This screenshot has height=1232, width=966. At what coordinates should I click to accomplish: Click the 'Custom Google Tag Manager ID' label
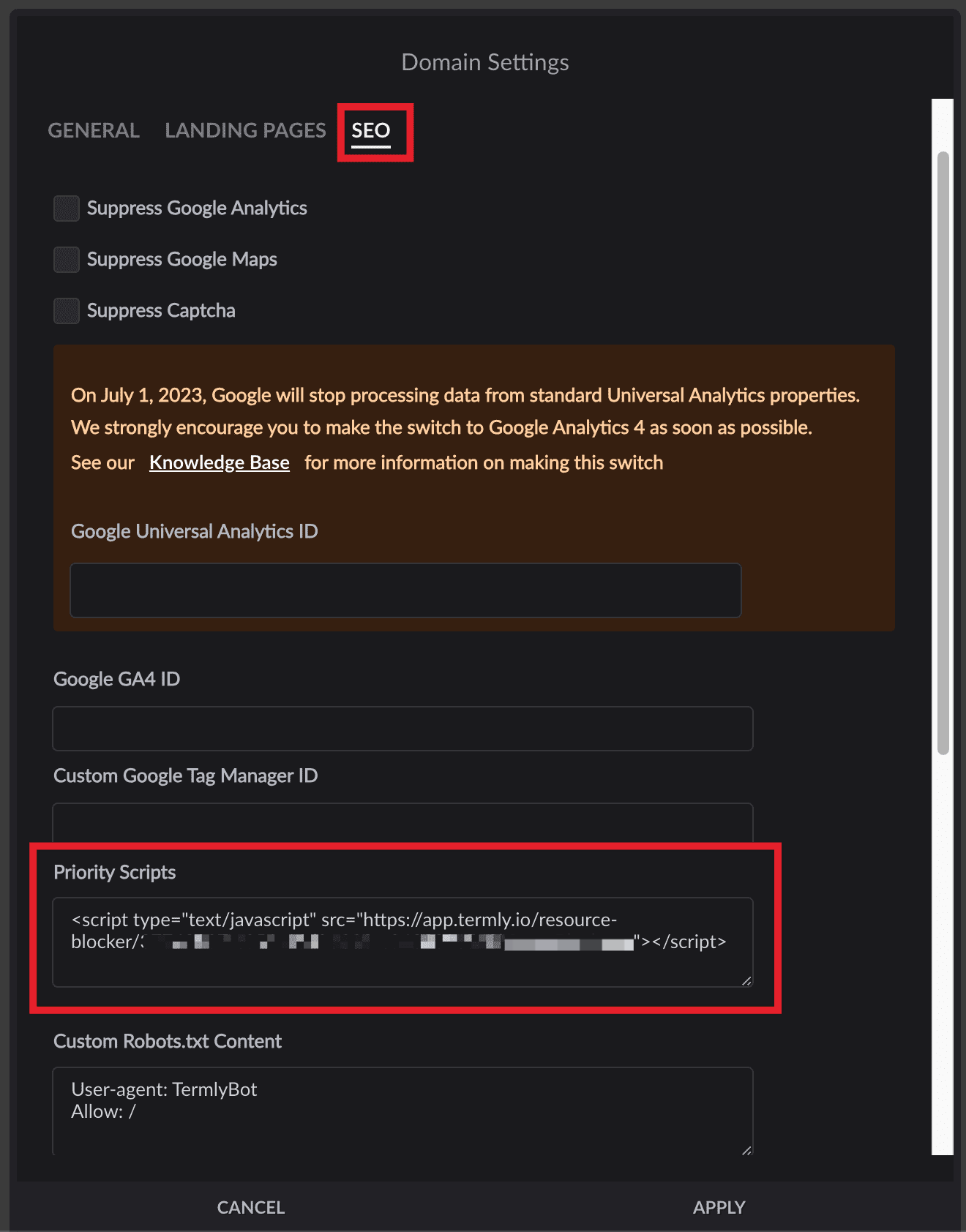click(x=186, y=775)
